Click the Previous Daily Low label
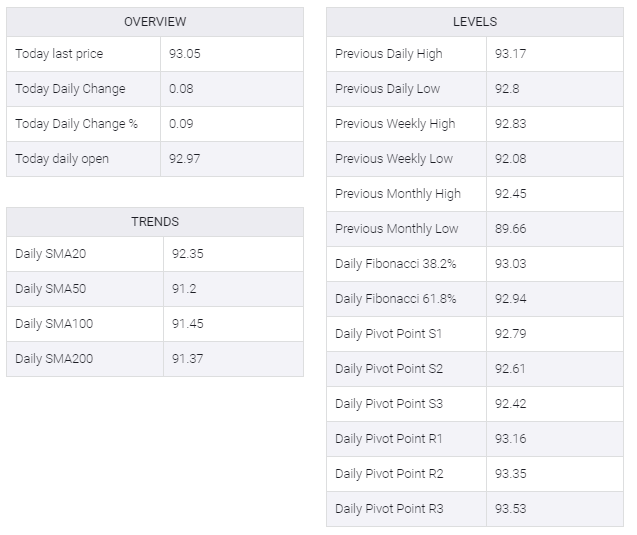Image resolution: width=637 pixels, height=535 pixels. [x=388, y=89]
